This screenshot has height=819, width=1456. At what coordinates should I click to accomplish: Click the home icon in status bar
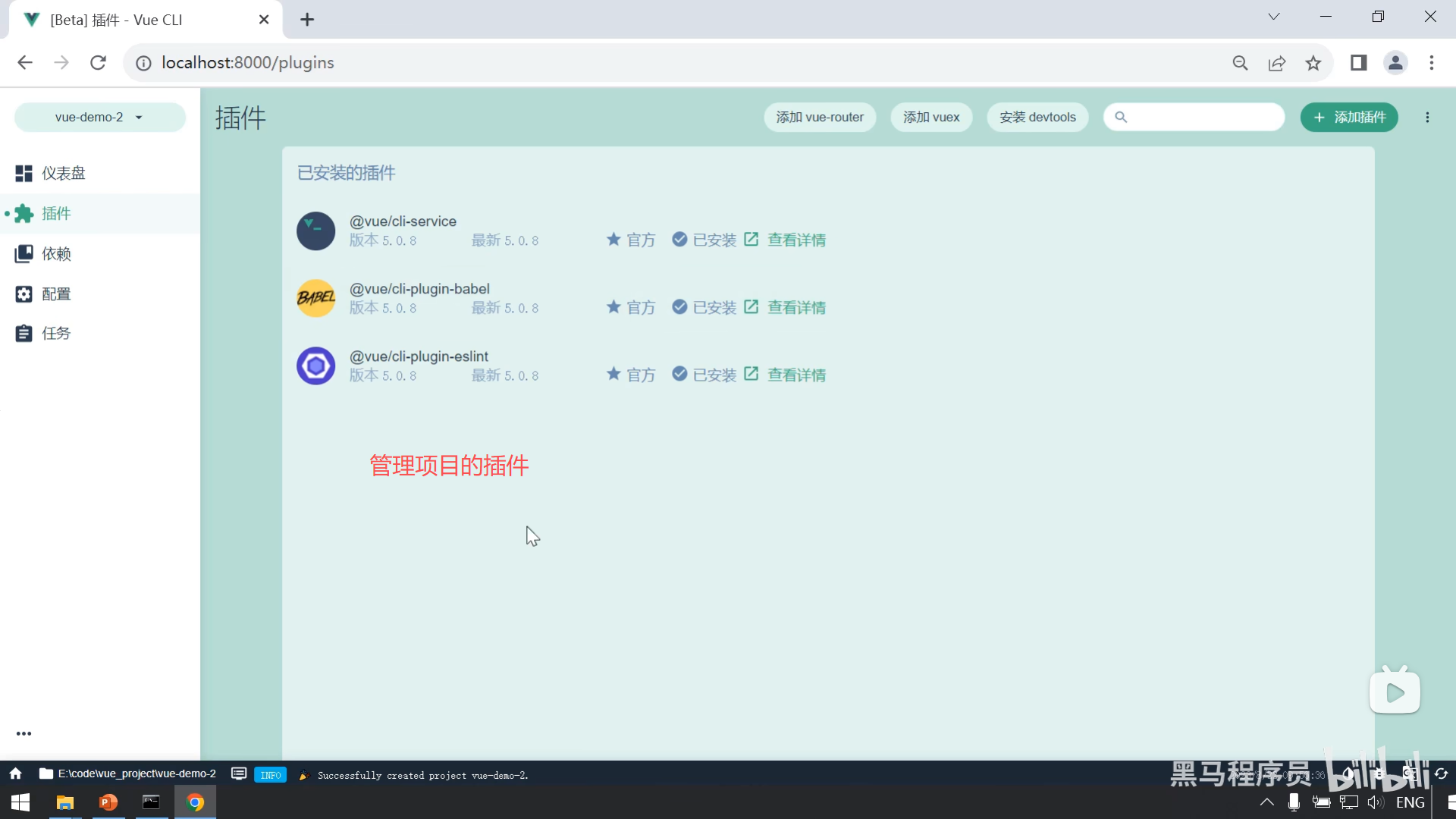point(15,773)
